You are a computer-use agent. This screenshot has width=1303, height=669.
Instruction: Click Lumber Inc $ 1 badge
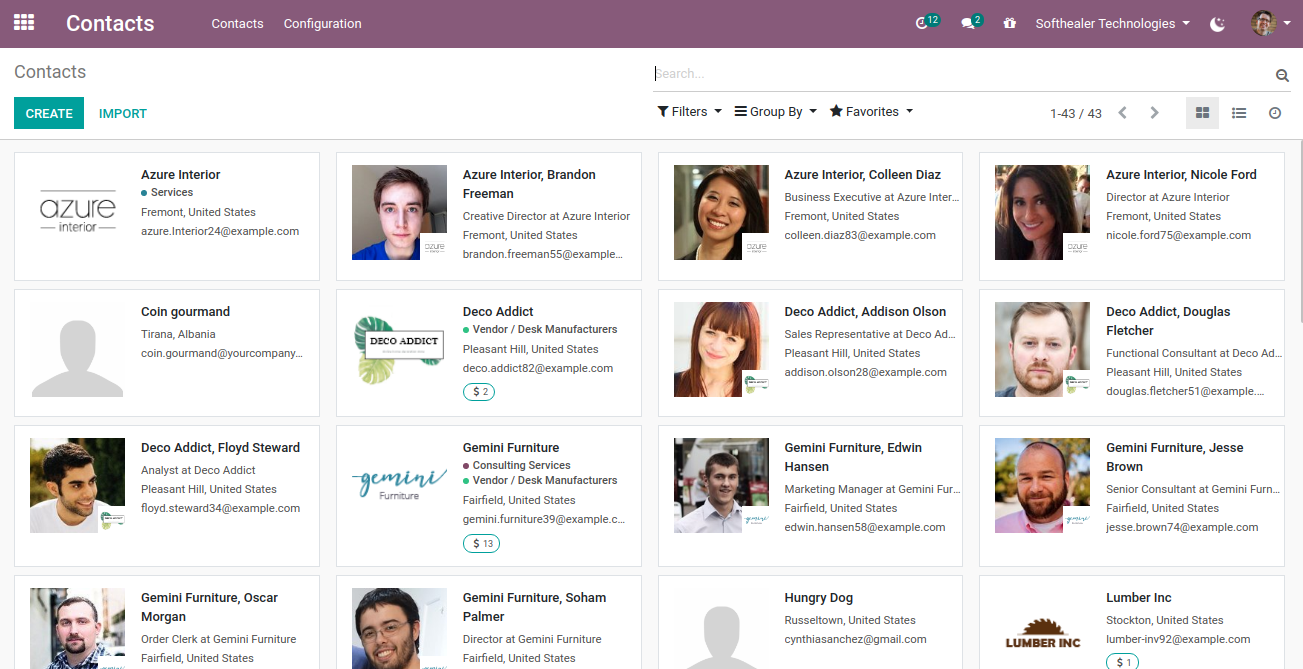[1122, 662]
